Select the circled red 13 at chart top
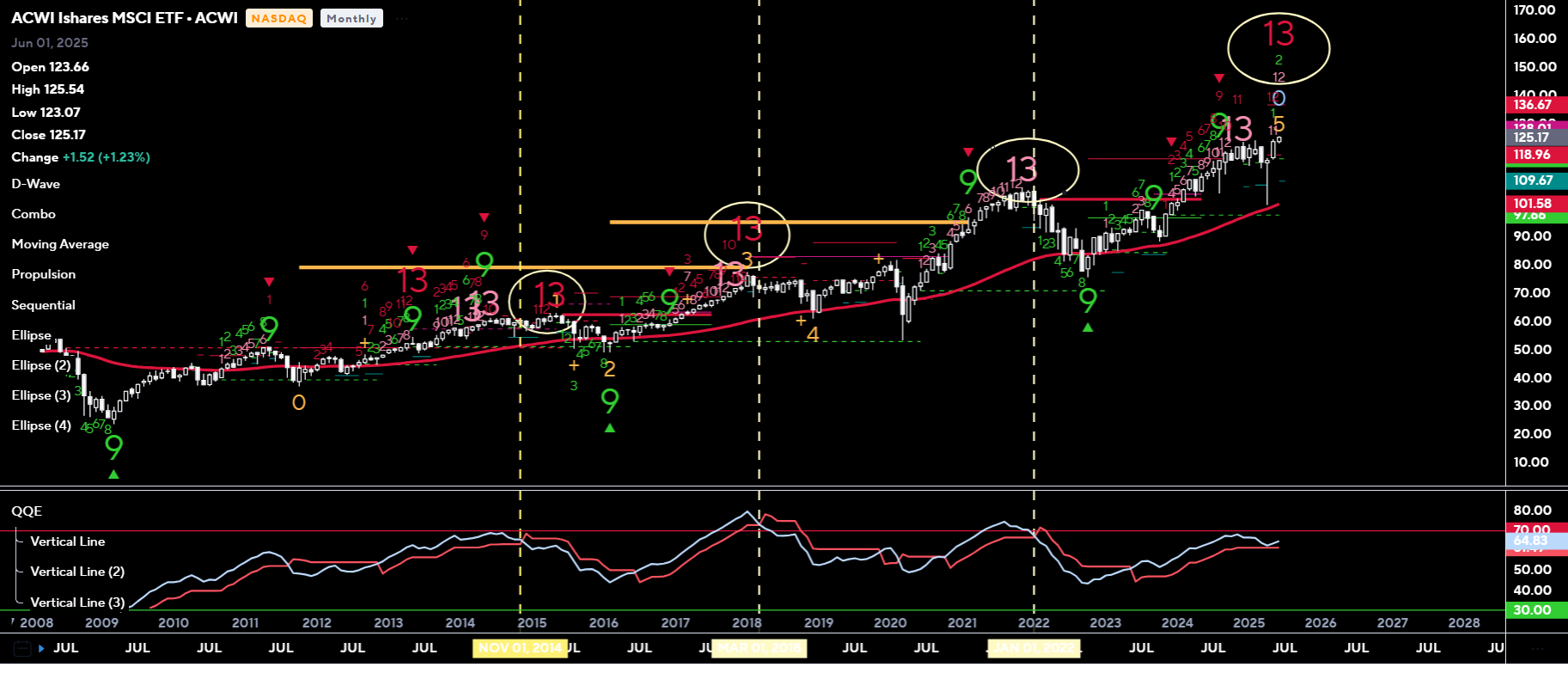 [x=1278, y=34]
